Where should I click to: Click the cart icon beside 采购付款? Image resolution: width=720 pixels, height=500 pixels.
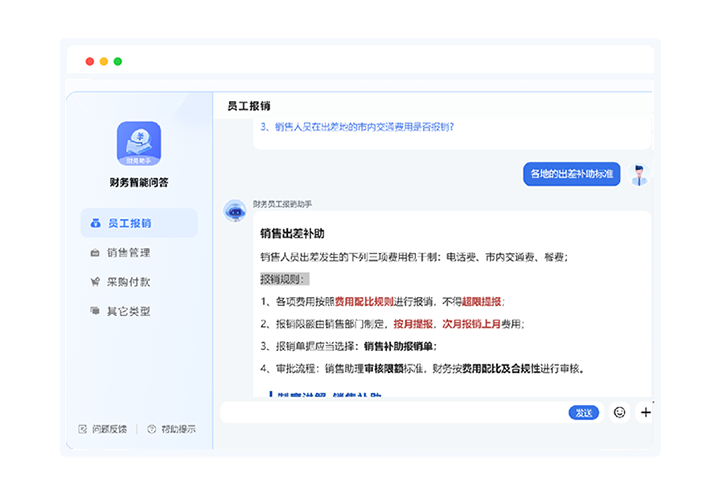[x=95, y=282]
